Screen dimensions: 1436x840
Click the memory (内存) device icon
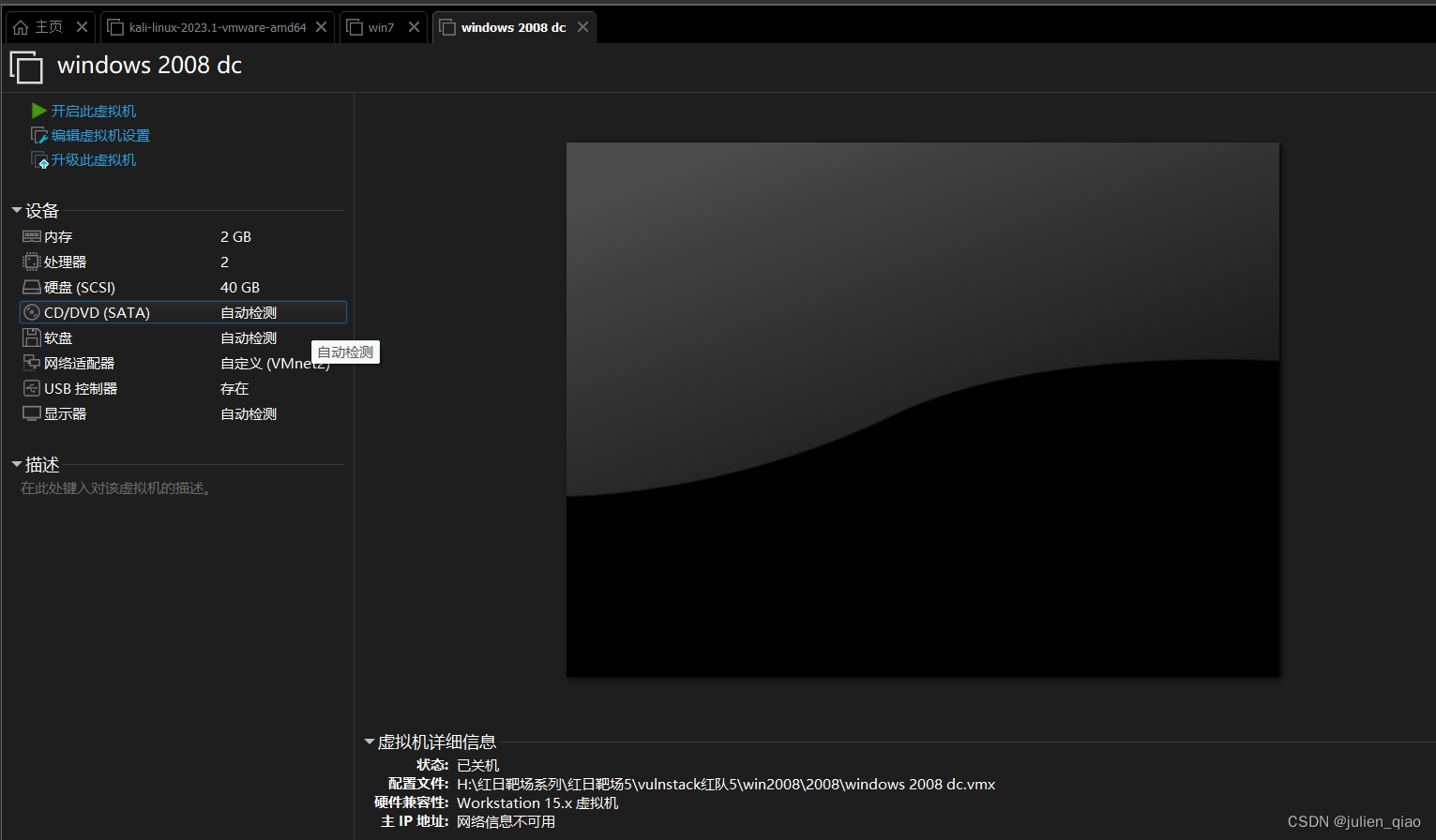click(x=32, y=236)
